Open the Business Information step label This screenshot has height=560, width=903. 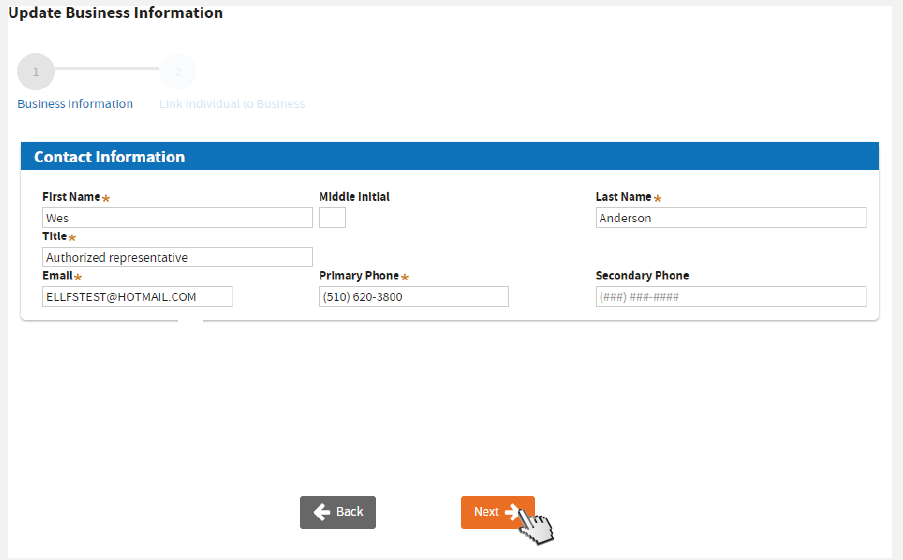[x=75, y=104]
